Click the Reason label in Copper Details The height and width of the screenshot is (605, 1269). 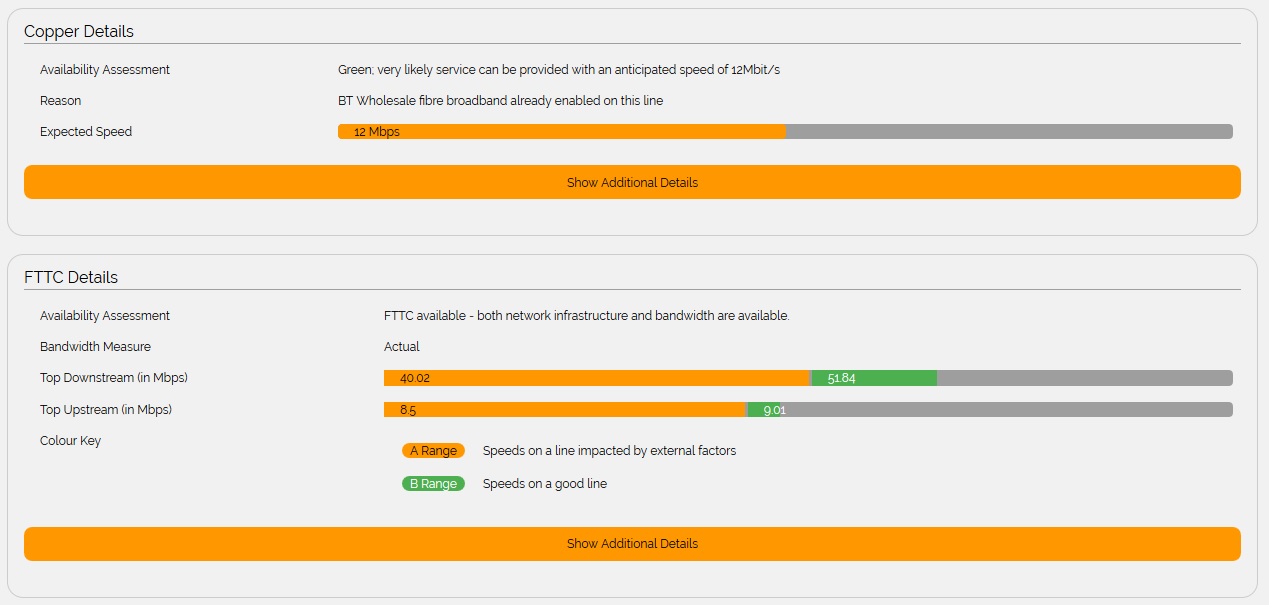(61, 101)
